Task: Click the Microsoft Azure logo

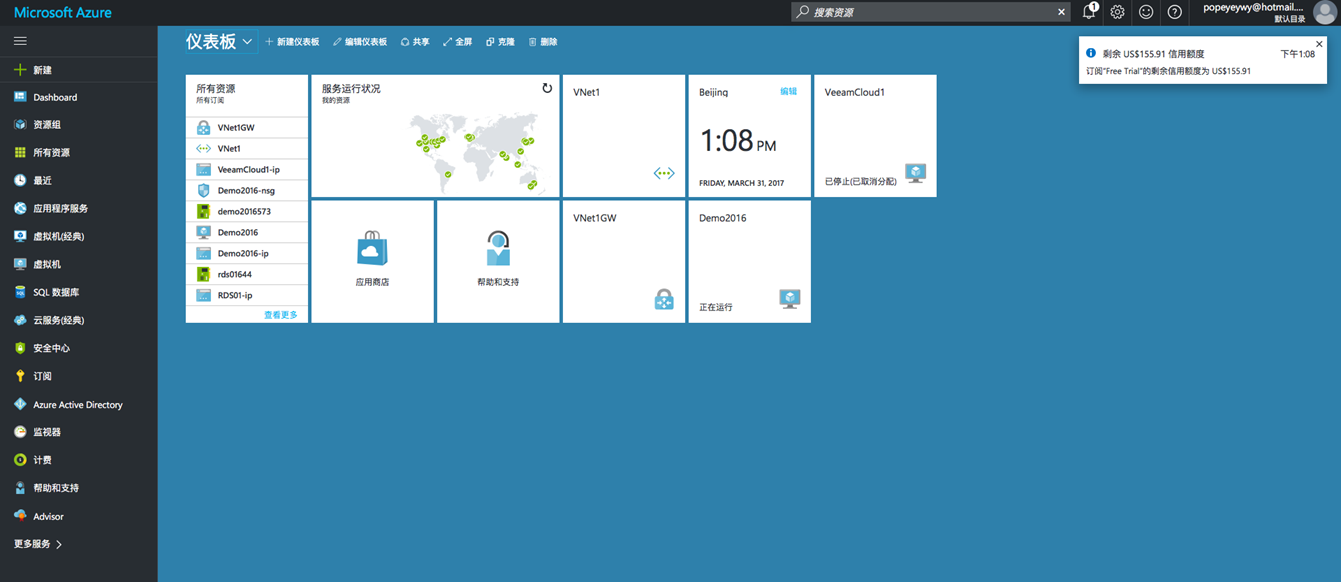Action: [63, 12]
